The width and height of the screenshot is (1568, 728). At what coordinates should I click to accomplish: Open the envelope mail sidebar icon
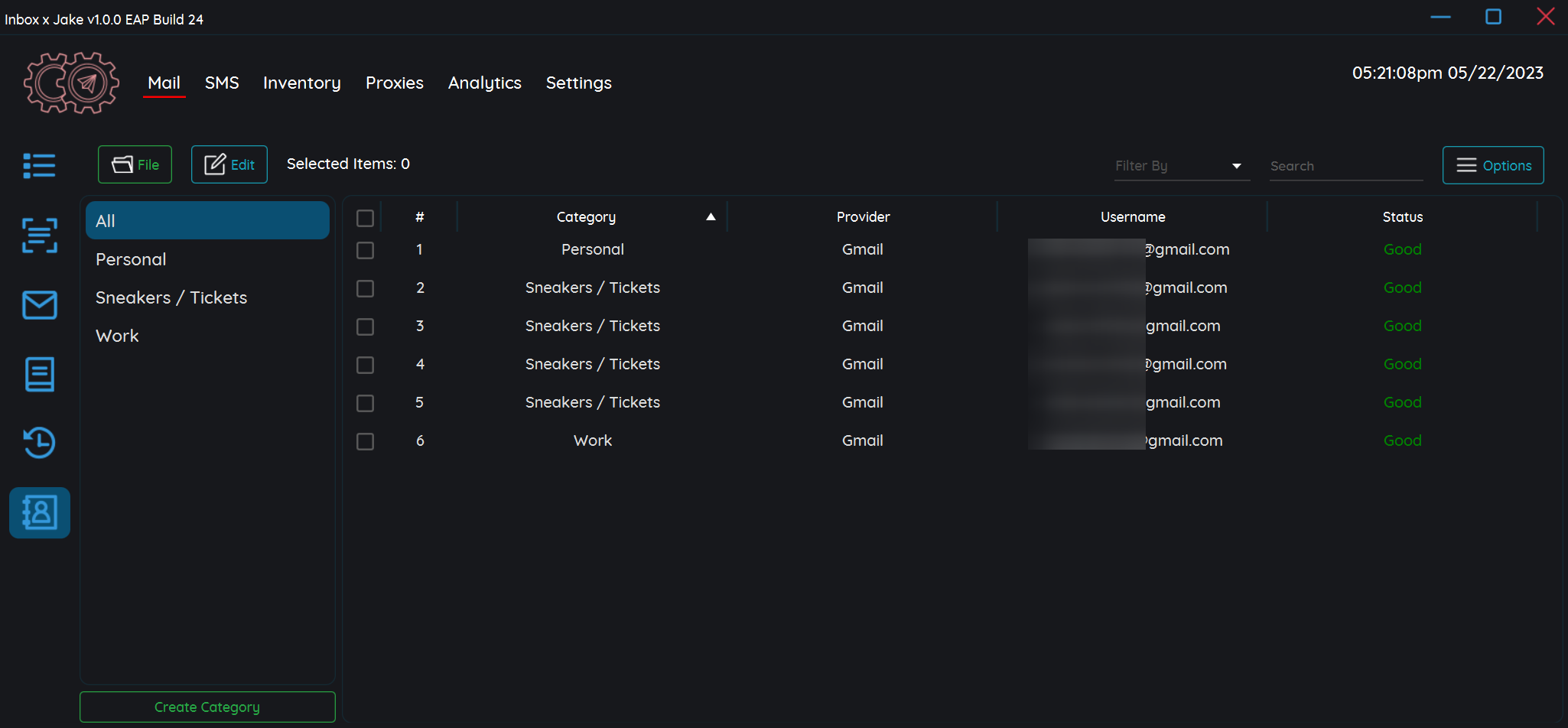click(x=39, y=305)
